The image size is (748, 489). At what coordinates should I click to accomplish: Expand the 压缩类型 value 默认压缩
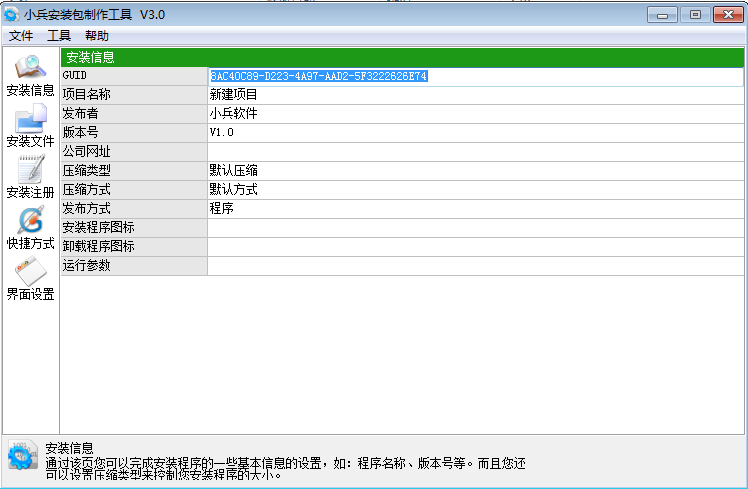(x=474, y=171)
